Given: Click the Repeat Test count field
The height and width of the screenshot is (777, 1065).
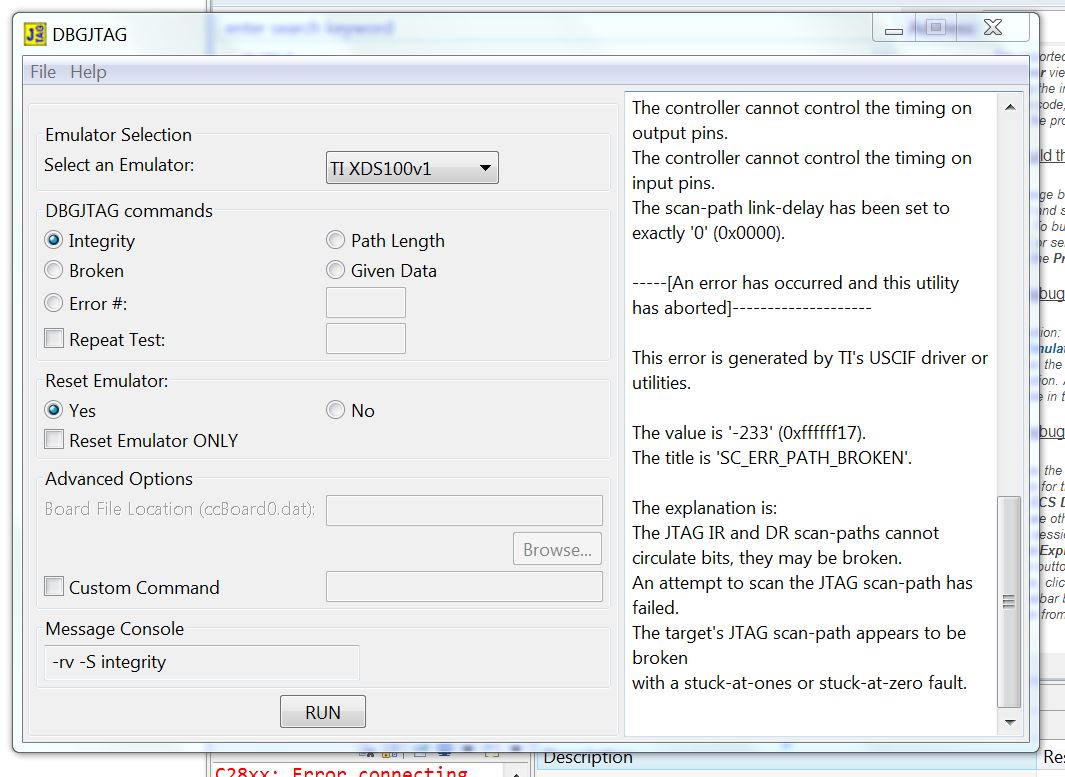Looking at the screenshot, I should tap(365, 338).
